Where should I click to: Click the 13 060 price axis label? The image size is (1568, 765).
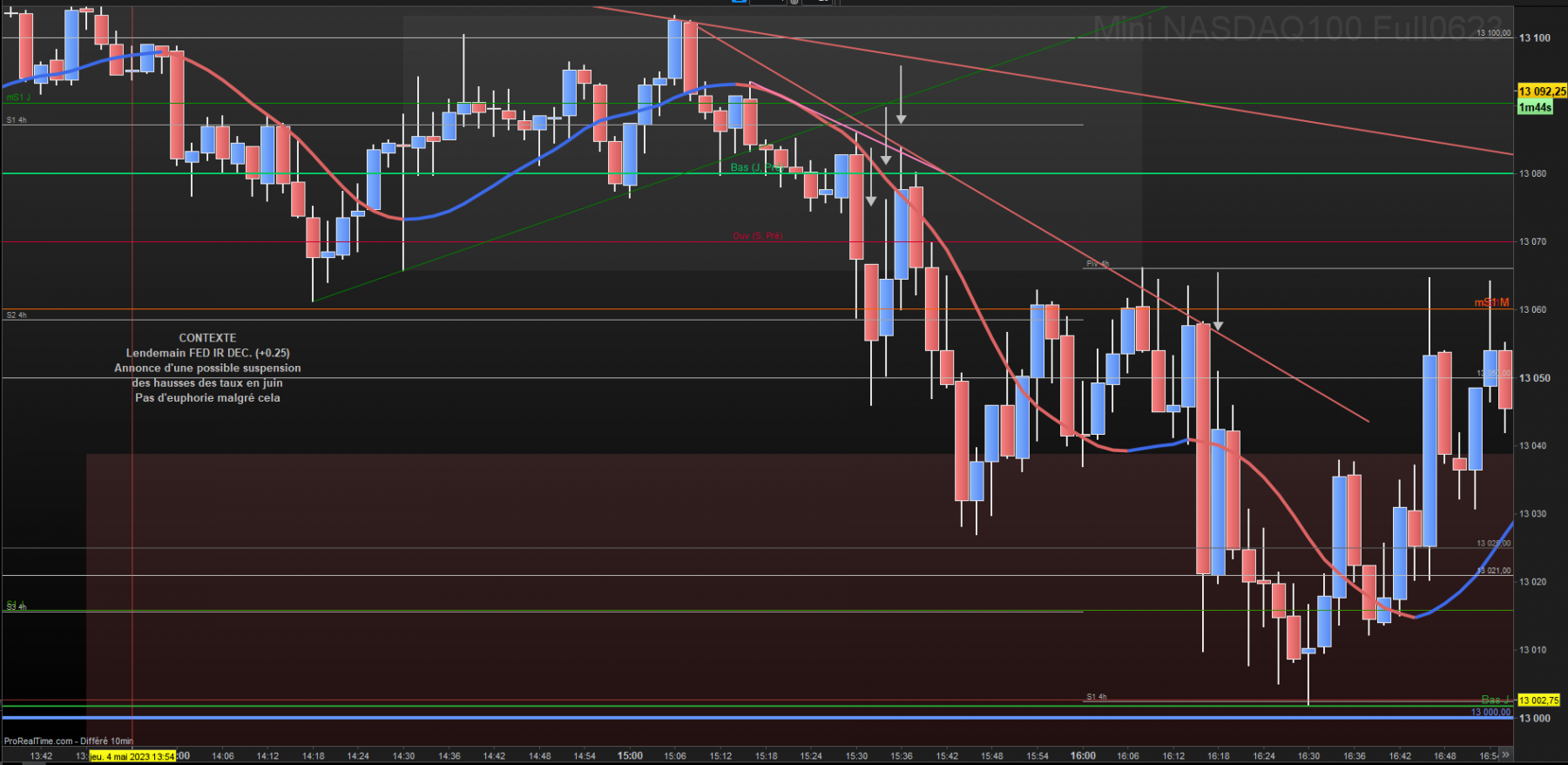point(1533,309)
